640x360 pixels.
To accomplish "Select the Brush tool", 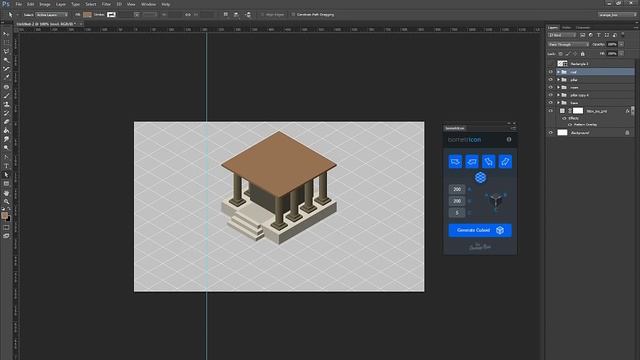I will [6, 96].
